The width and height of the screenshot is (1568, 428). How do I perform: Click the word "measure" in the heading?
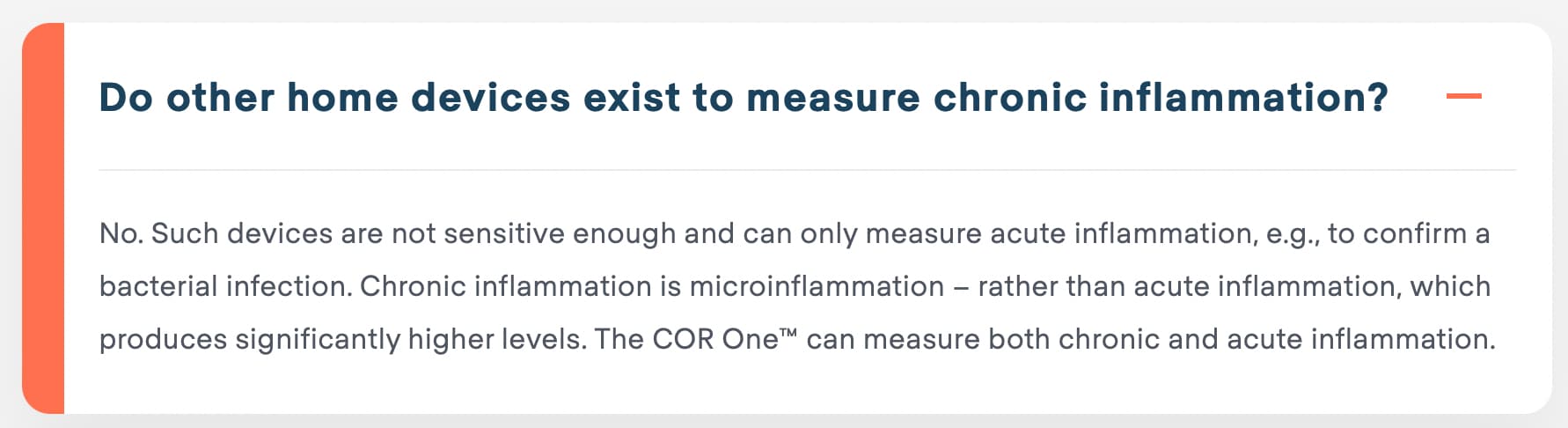pyautogui.click(x=832, y=97)
